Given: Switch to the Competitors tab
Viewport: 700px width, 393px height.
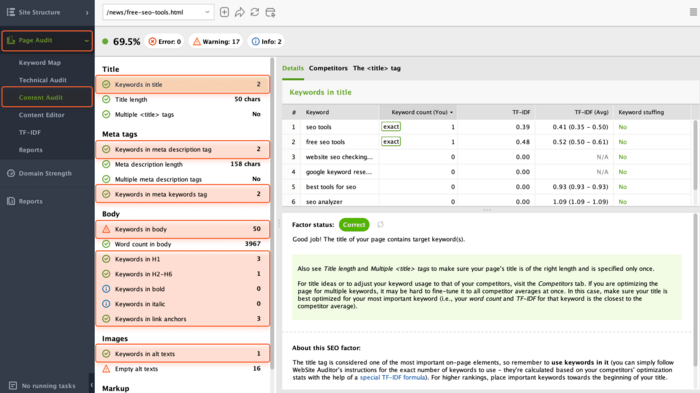Looking at the screenshot, I should pos(328,68).
